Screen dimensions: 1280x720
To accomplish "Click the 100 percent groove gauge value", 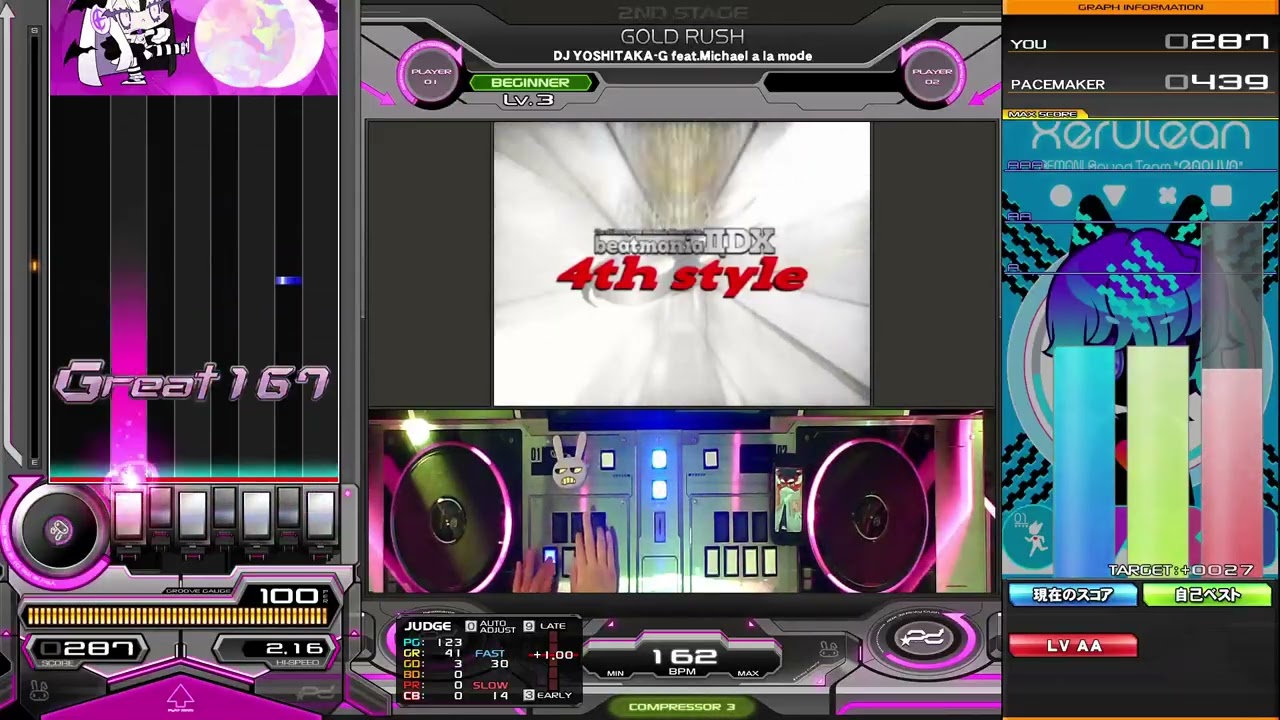I will pos(288,596).
